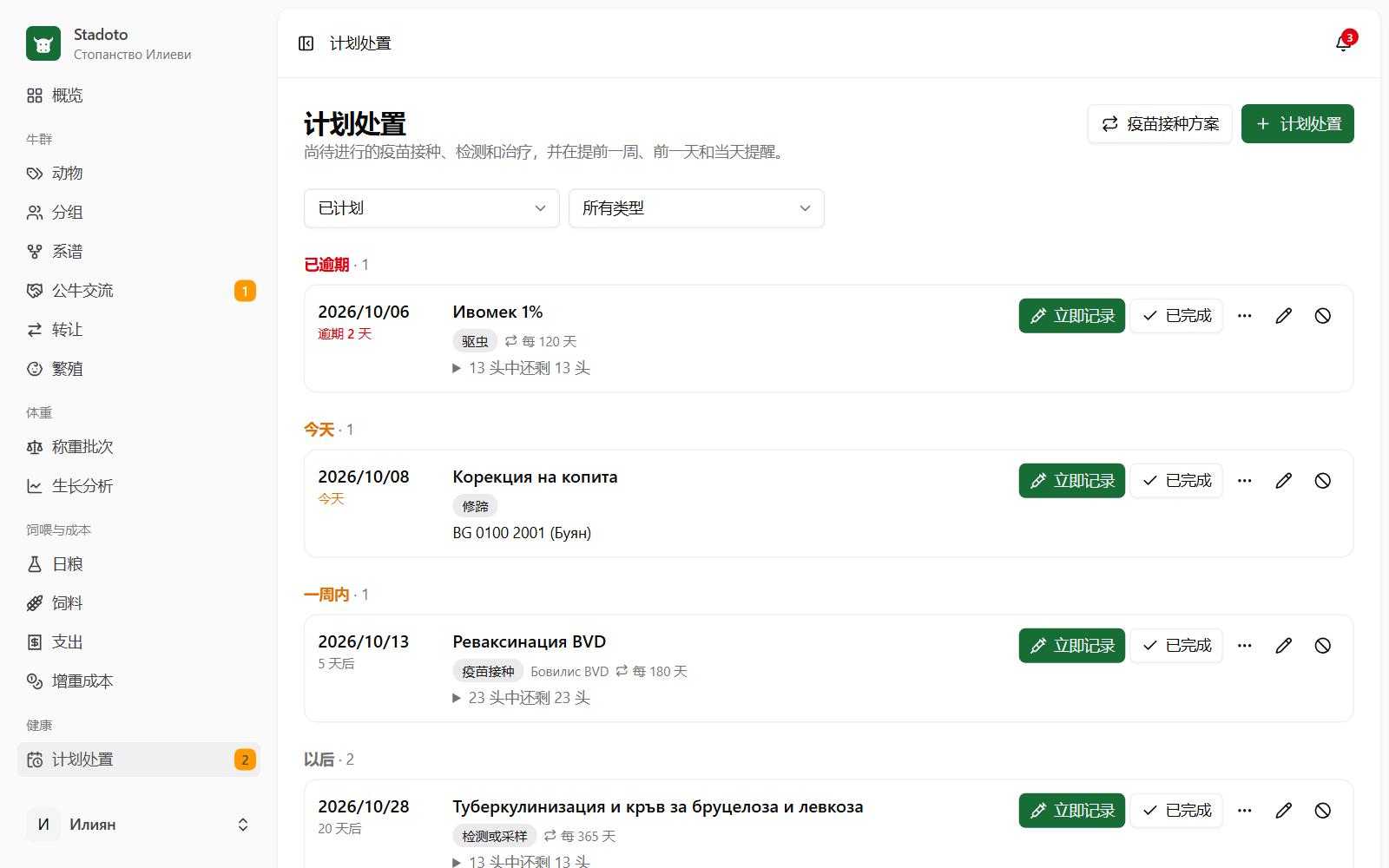Toggle the sidebar collapse icon
This screenshot has height=868, width=1389.
[306, 43]
